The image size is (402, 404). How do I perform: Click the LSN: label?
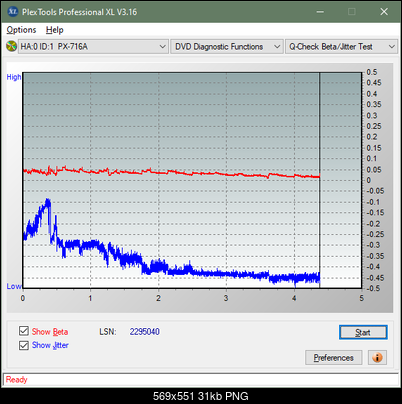tap(108, 332)
